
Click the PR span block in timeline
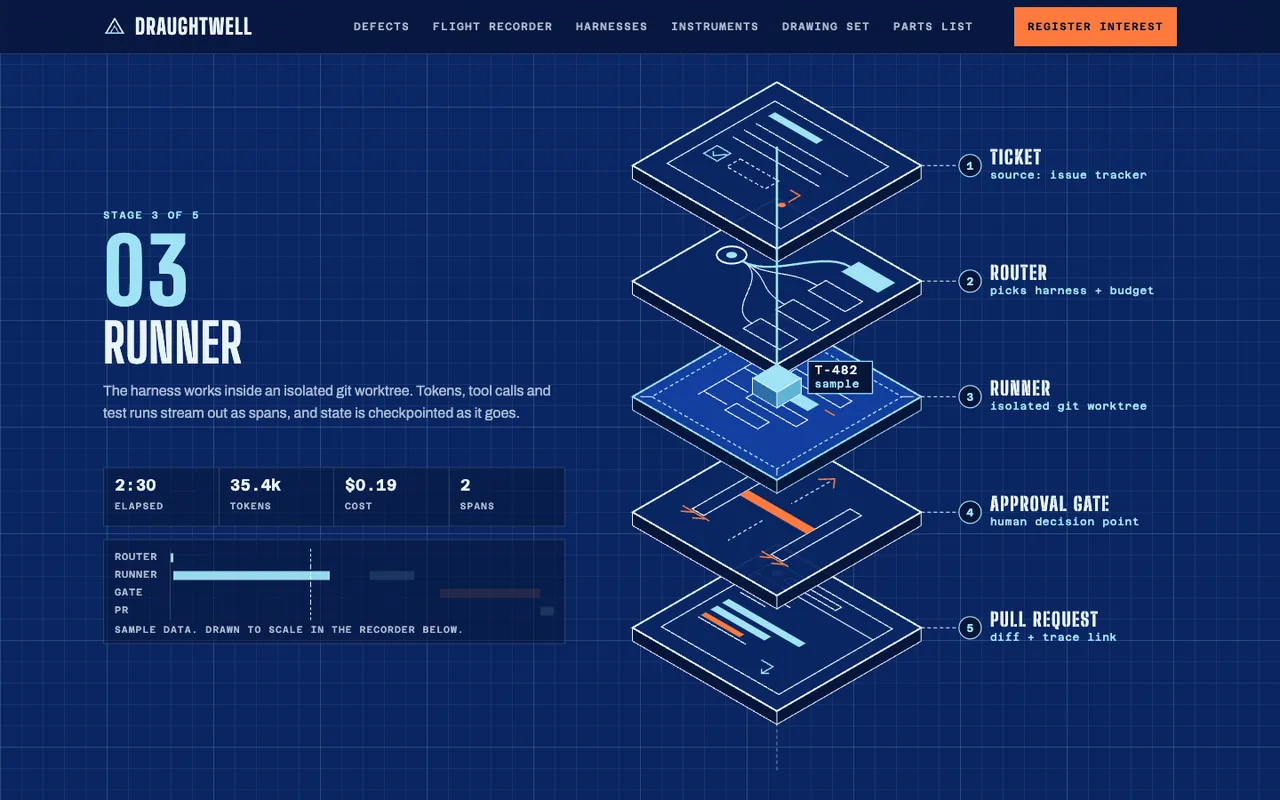(x=547, y=611)
